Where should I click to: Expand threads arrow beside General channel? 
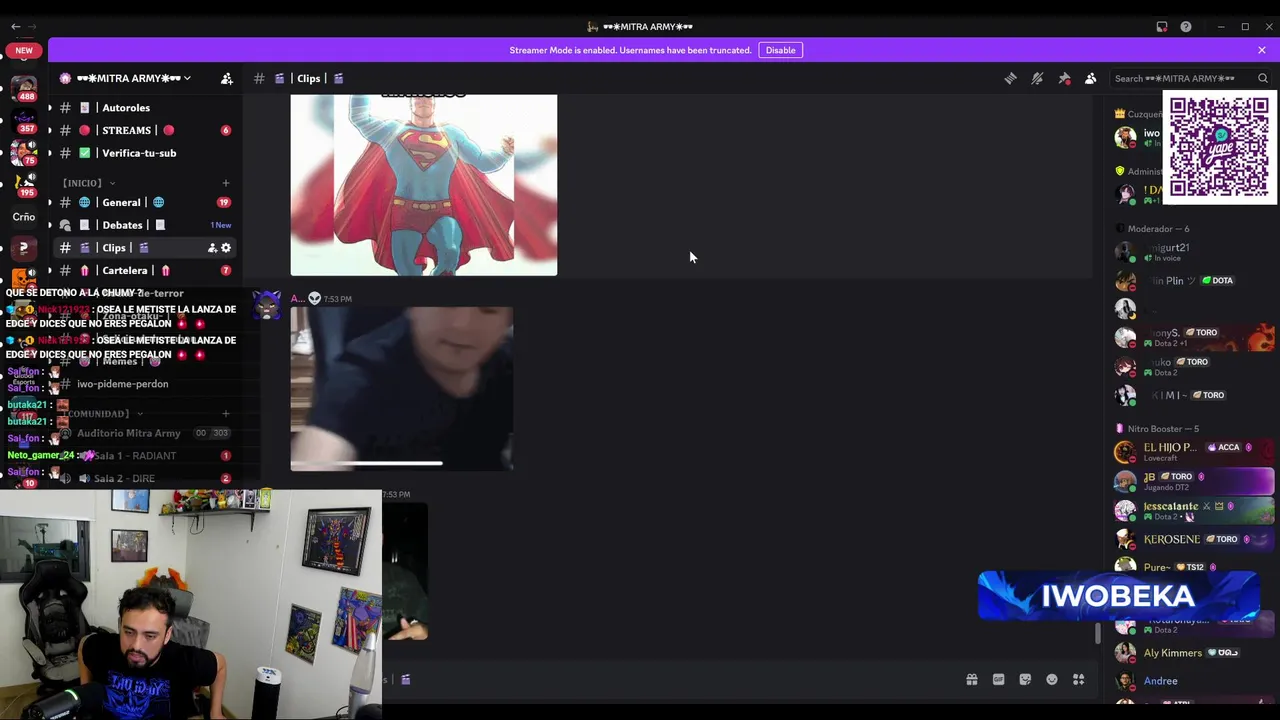point(50,202)
